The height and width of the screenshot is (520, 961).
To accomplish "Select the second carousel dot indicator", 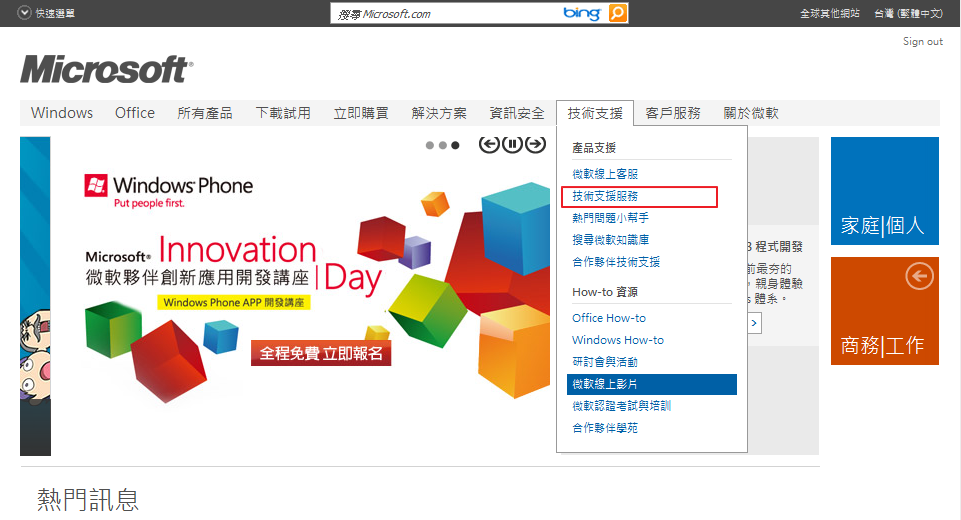I will click(443, 145).
